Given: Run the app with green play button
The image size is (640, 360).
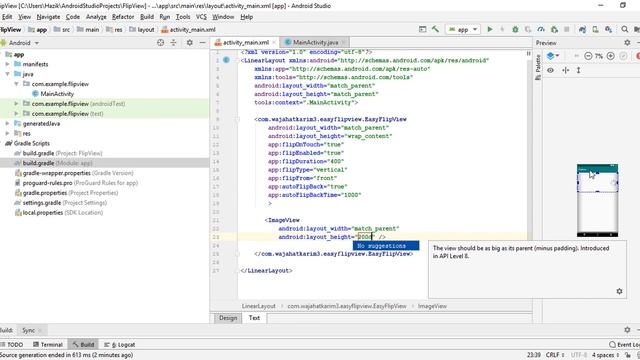Looking at the screenshot, I should pos(490,29).
